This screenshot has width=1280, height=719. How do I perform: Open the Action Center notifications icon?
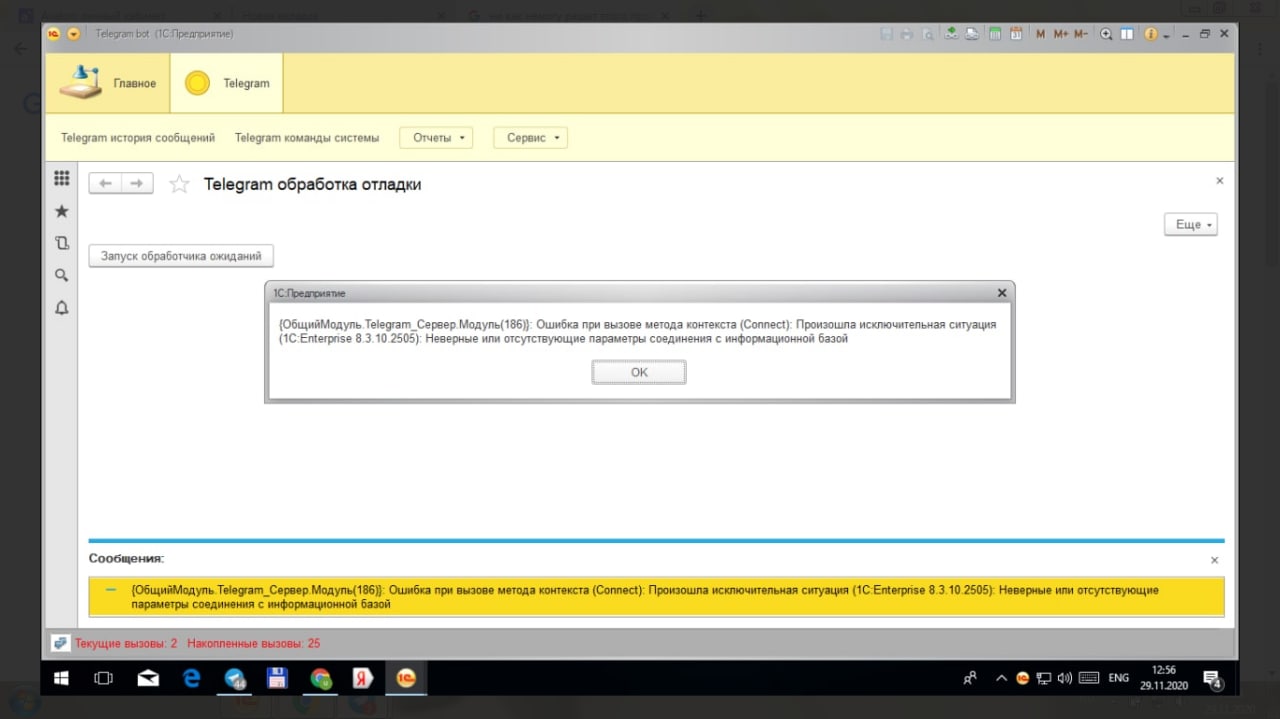[1212, 679]
